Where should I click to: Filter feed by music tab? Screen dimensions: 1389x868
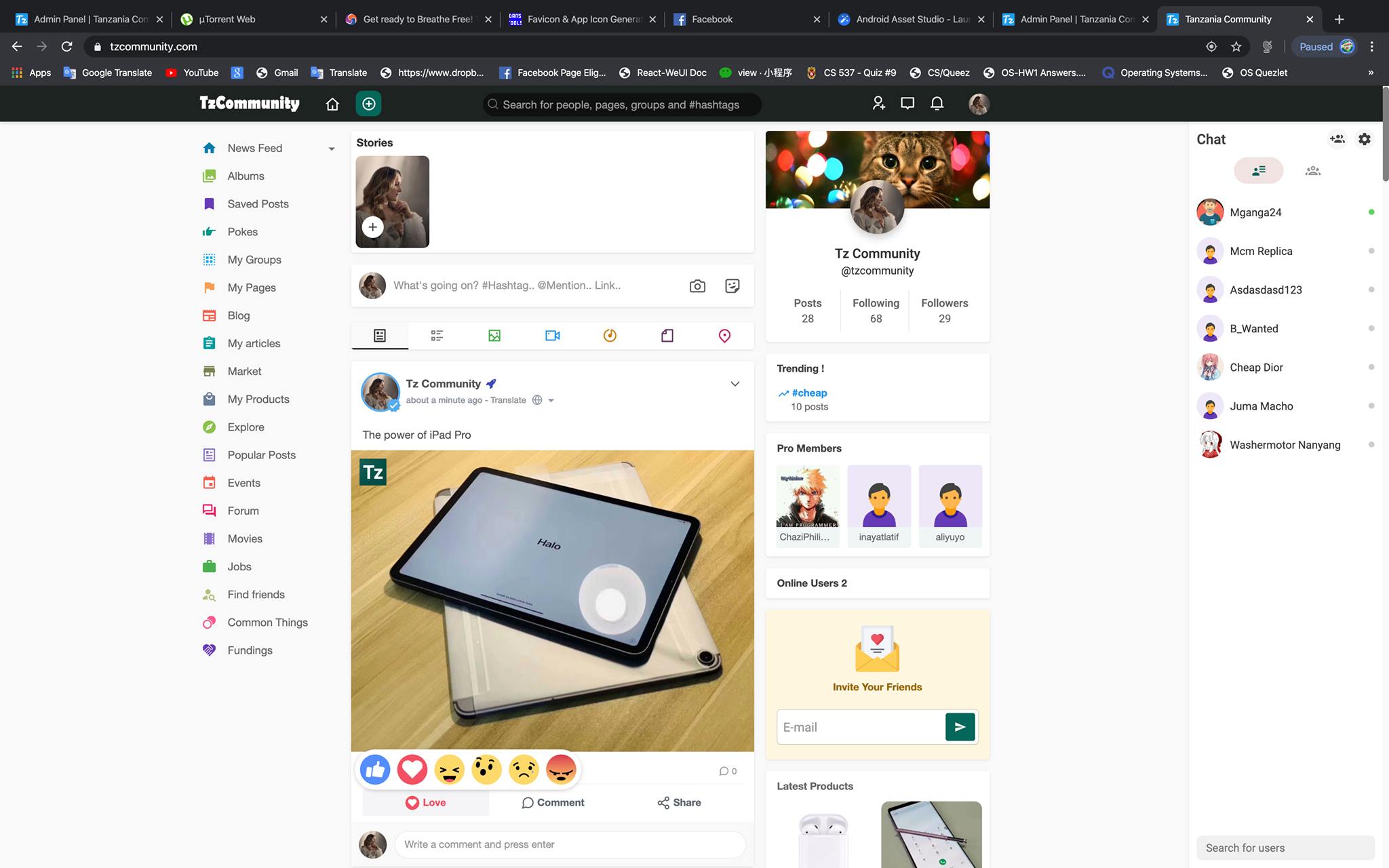tap(610, 336)
